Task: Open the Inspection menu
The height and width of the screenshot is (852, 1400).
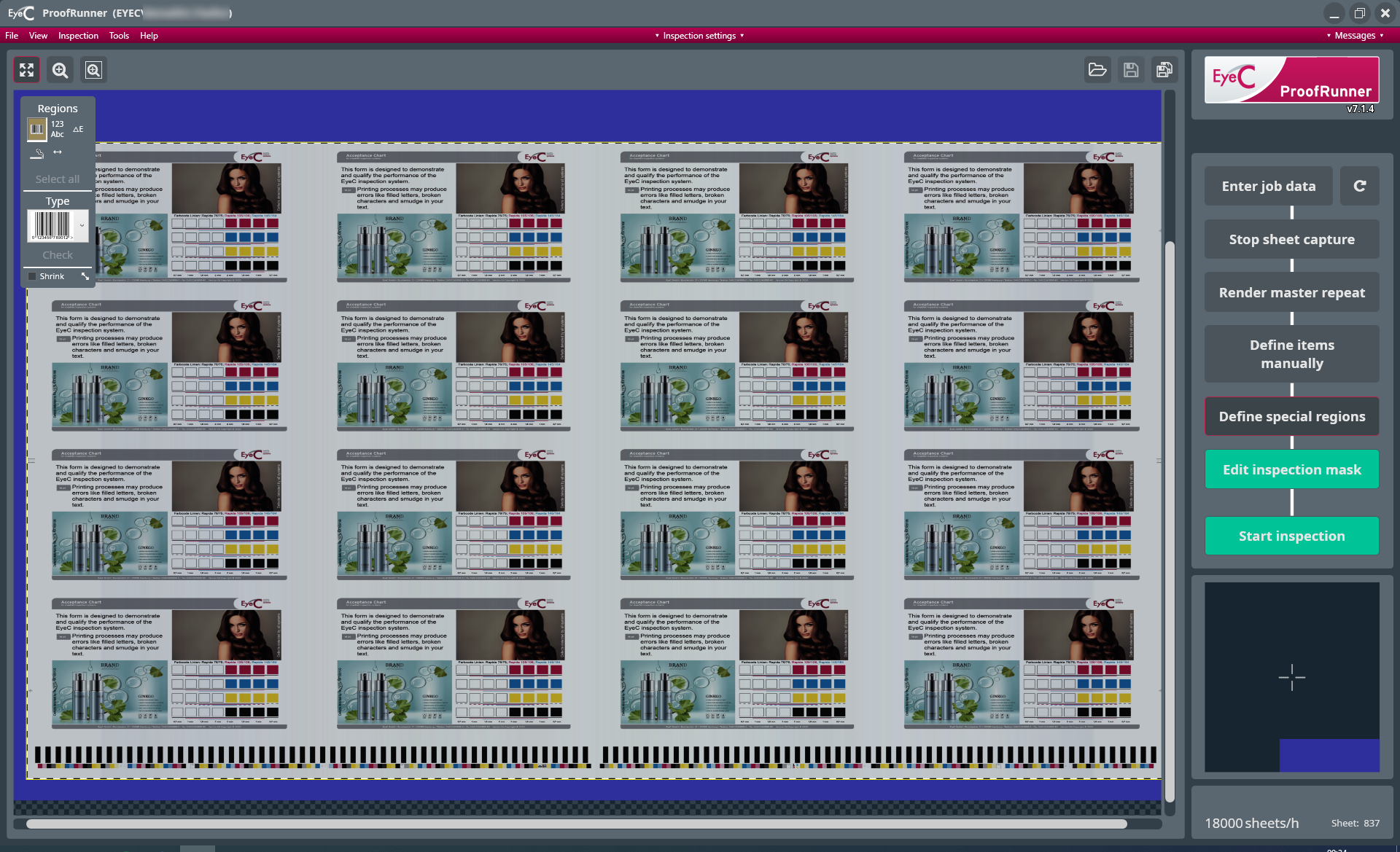Action: 78,36
